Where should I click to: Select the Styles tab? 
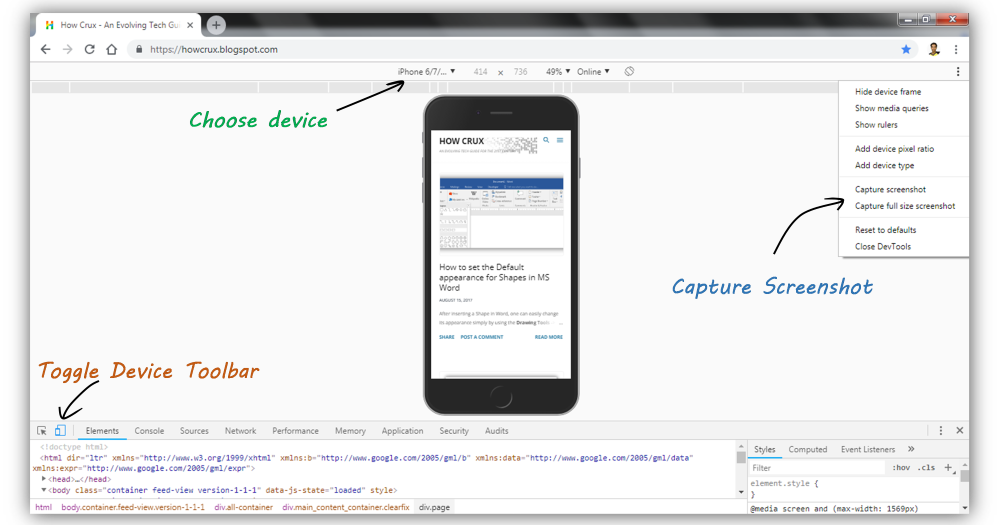(x=764, y=449)
